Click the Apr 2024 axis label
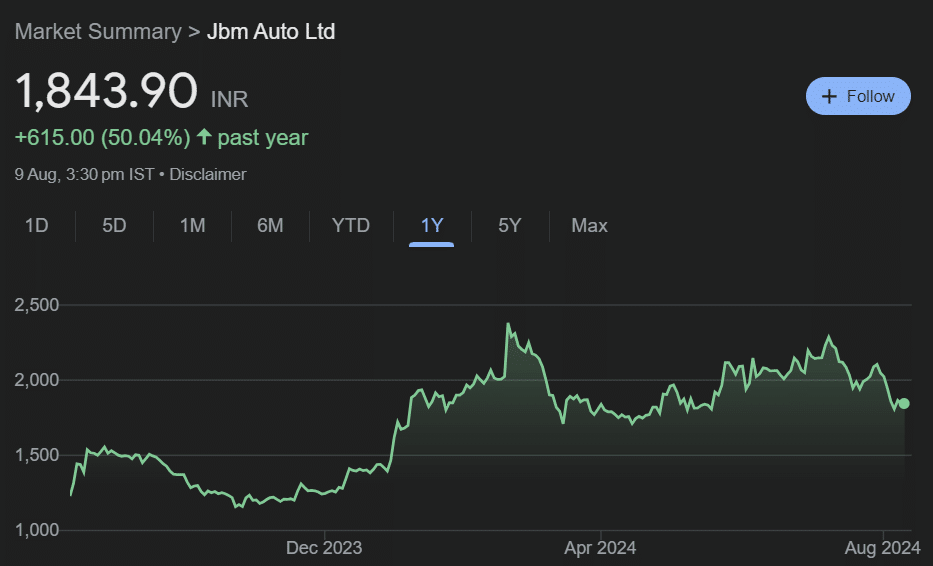933x566 pixels. (x=600, y=548)
